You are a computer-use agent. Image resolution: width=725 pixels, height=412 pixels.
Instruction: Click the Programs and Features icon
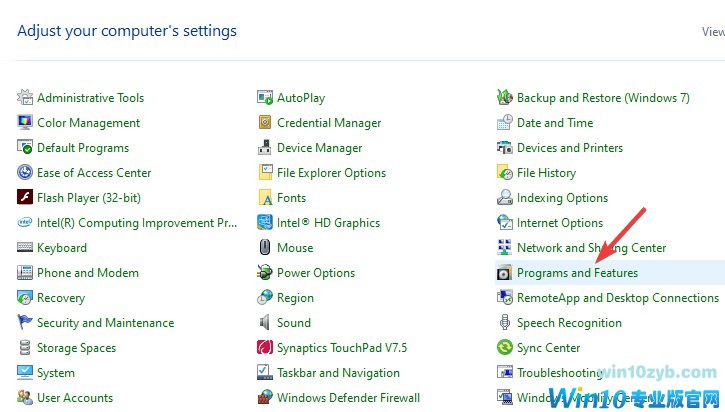[x=505, y=273]
